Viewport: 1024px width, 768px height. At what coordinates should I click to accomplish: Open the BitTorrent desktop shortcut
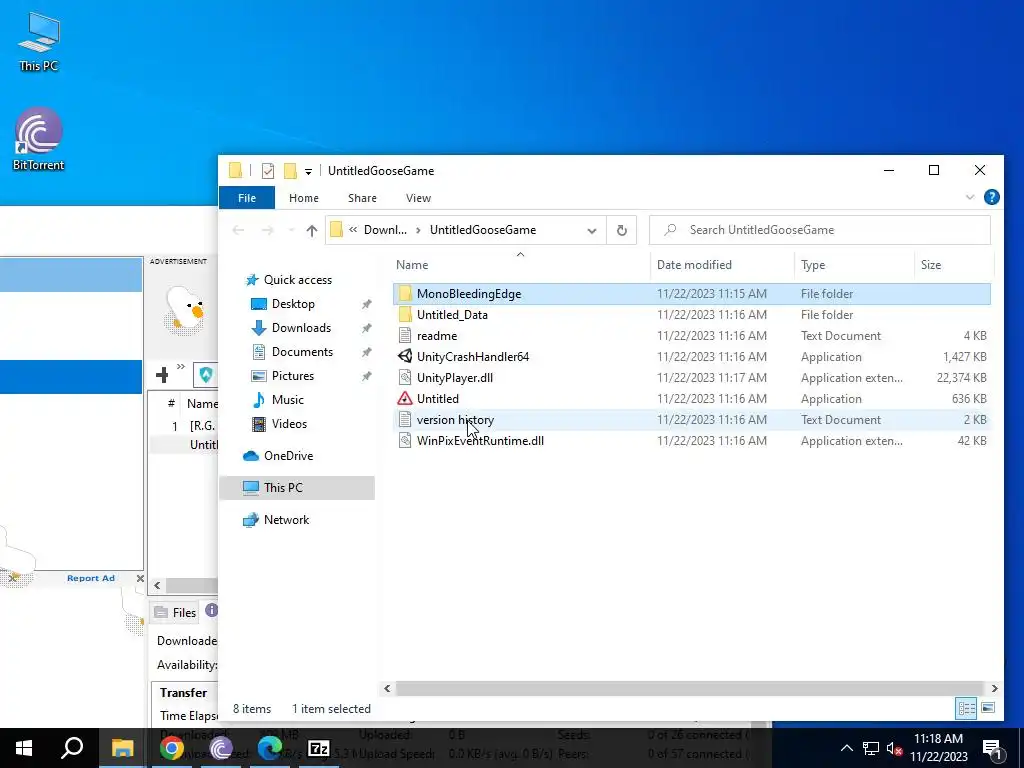pyautogui.click(x=39, y=139)
